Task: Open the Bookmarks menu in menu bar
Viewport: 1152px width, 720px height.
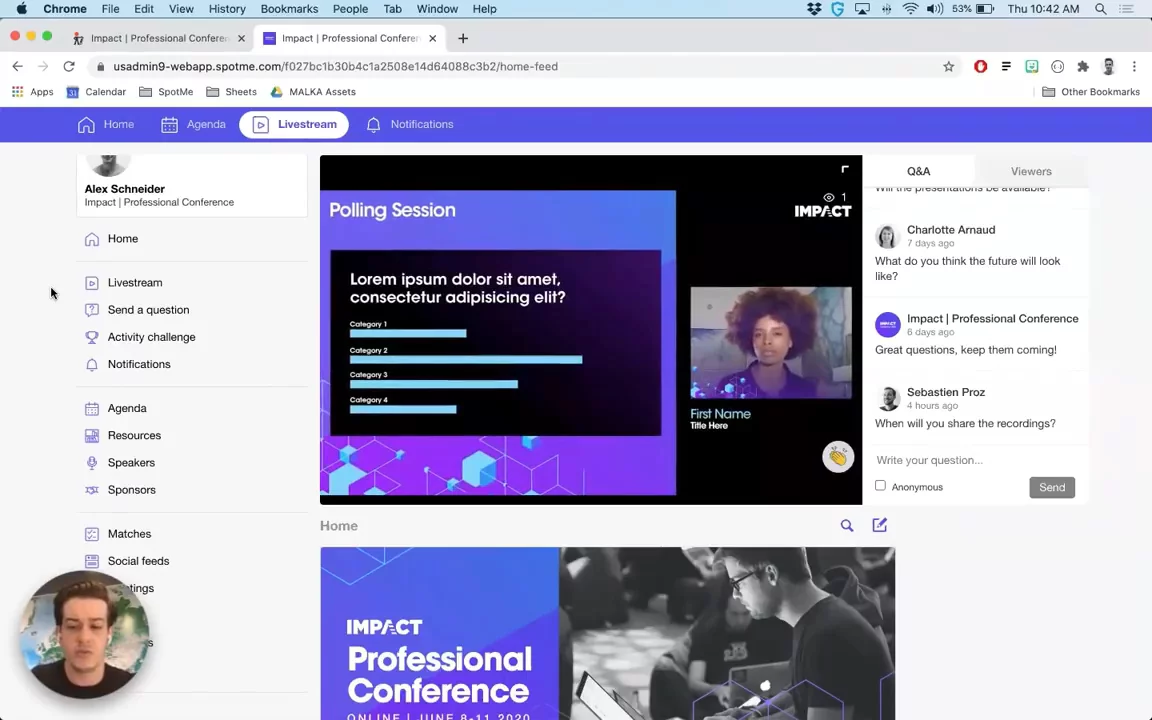Action: 289,9
